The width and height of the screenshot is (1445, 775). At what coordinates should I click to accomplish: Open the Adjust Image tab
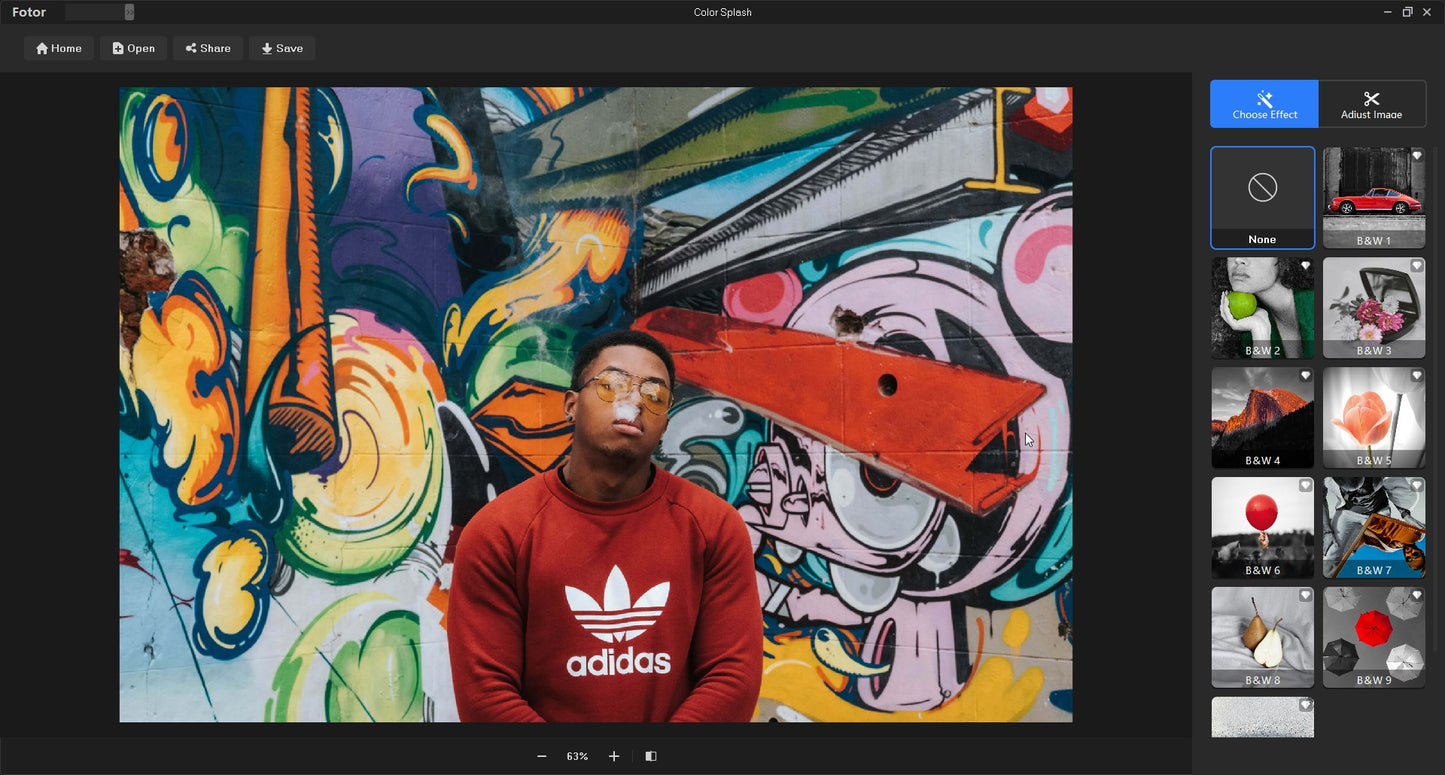click(1371, 104)
